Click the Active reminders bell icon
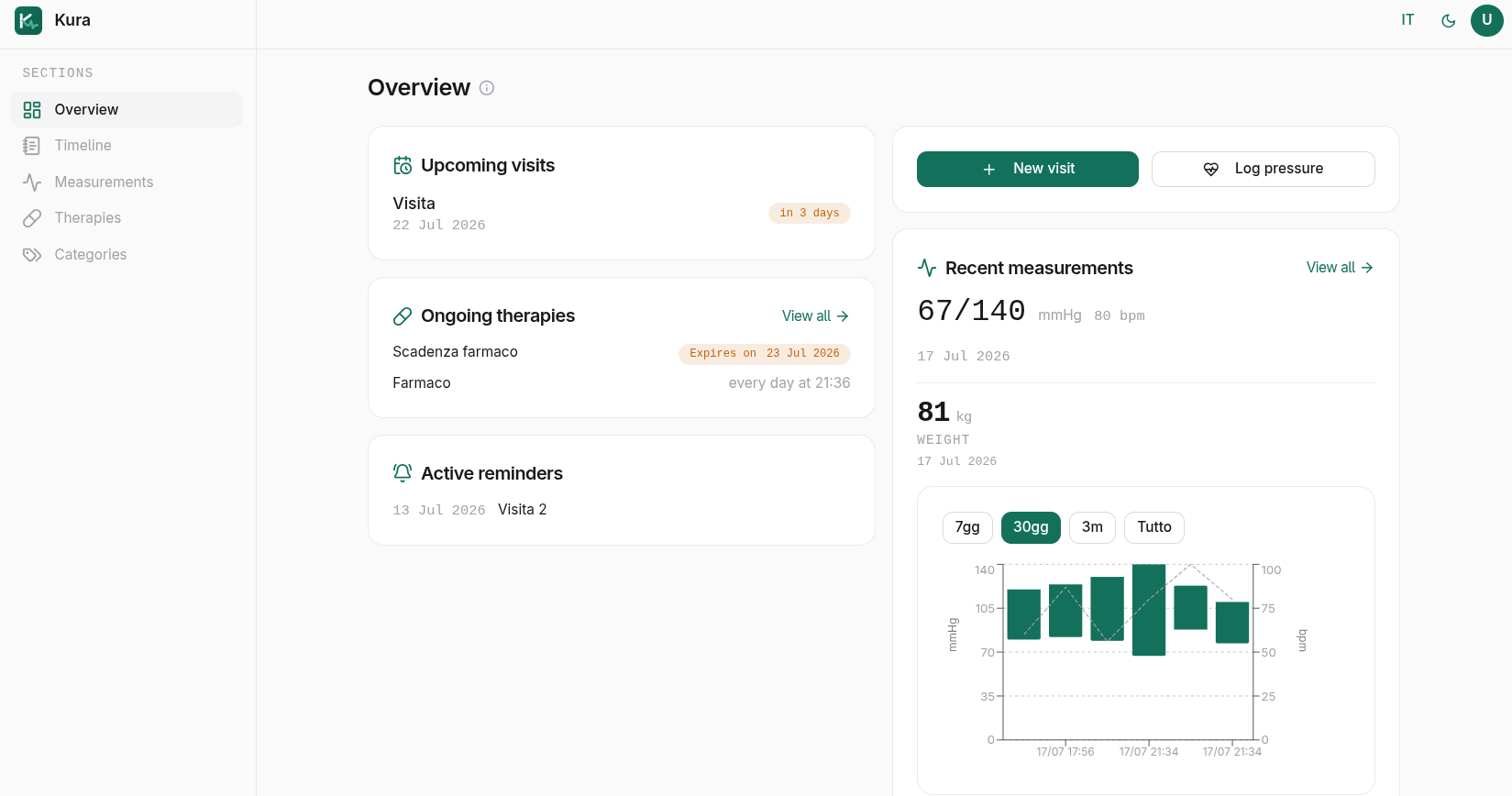1512x796 pixels. tap(403, 473)
